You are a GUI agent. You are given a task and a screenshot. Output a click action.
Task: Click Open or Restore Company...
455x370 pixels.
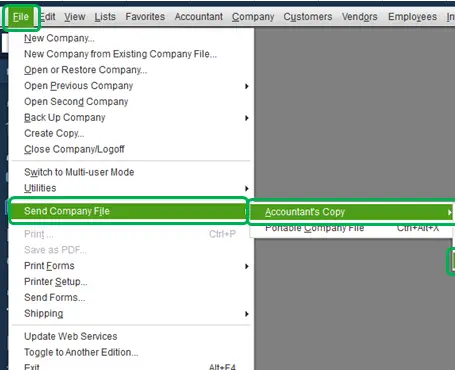pyautogui.click(x=131, y=70)
